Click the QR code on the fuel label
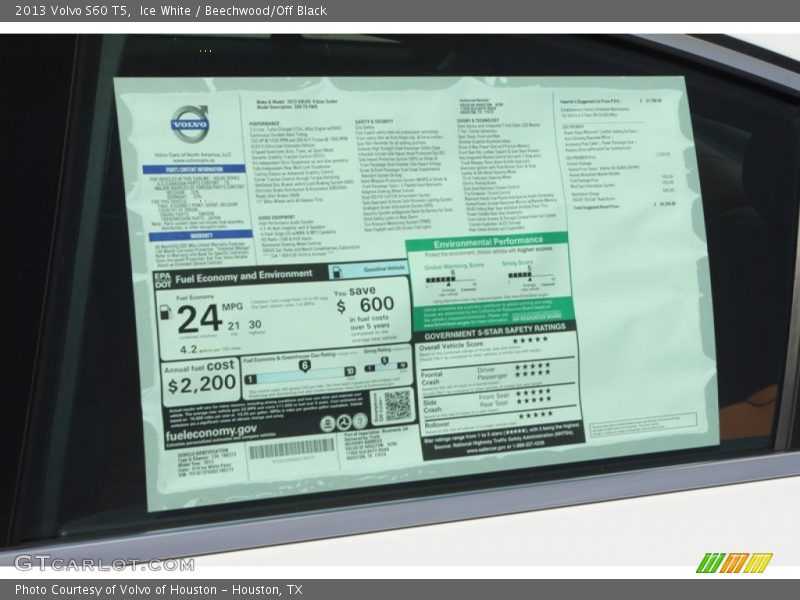 click(392, 406)
